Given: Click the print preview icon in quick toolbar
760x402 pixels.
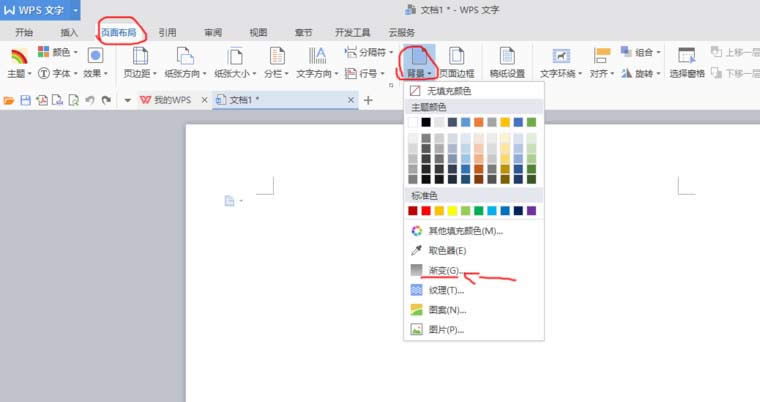Looking at the screenshot, I should 73,100.
